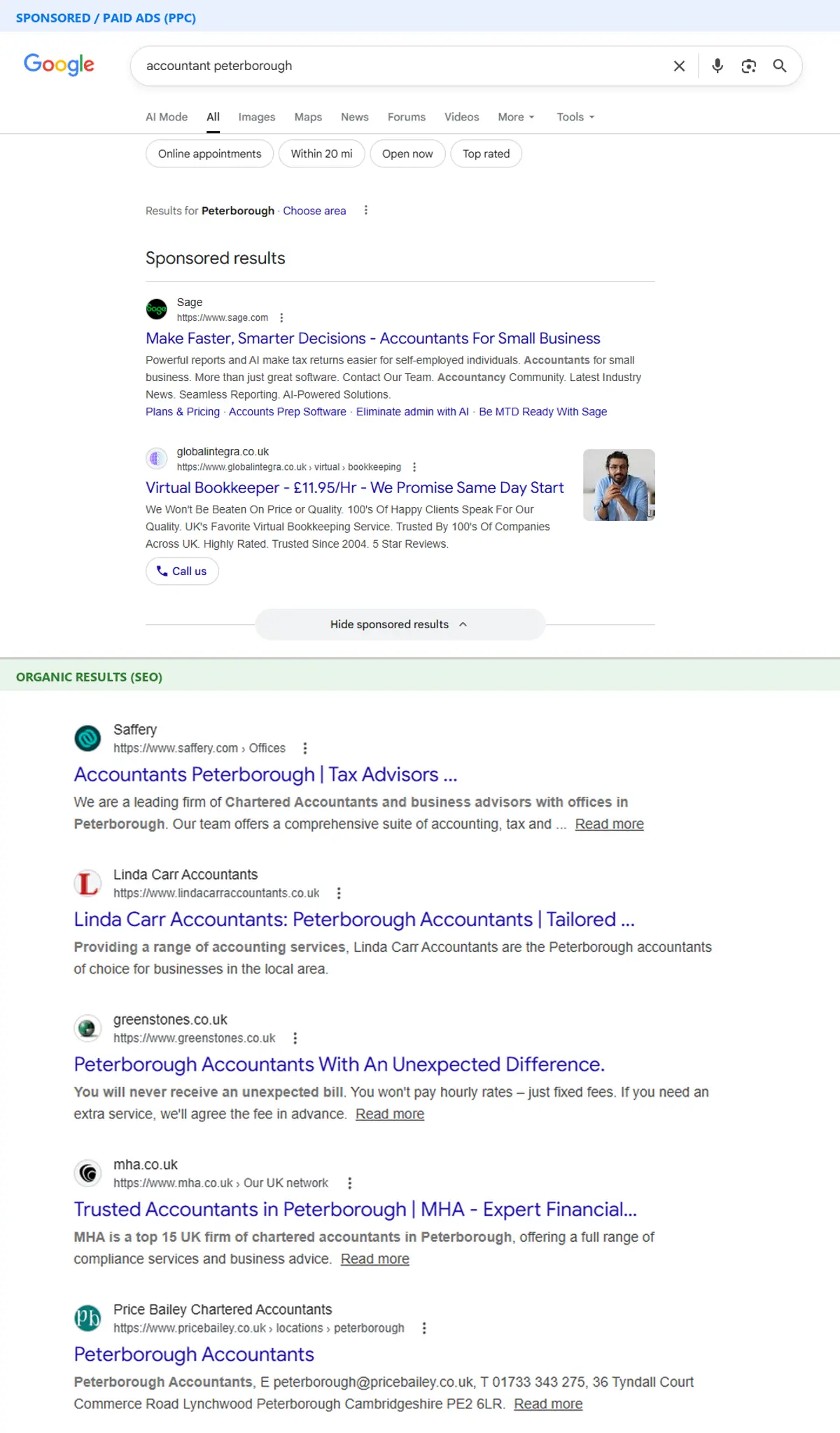This screenshot has width=840, height=1433.
Task: Submit search using magnifier icon
Action: (780, 66)
